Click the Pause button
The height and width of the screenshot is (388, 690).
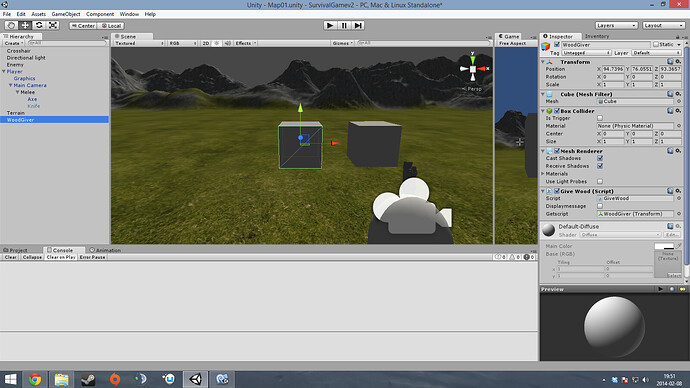[x=344, y=26]
